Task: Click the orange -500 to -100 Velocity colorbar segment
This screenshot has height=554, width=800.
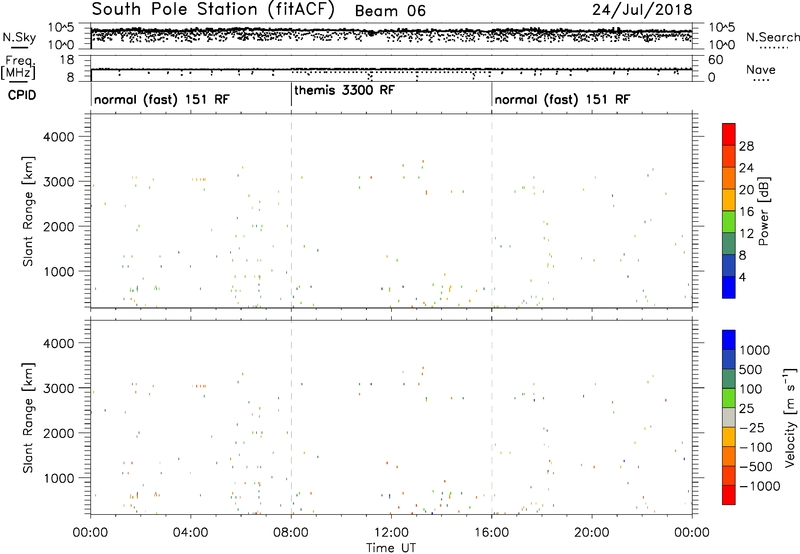Action: (729, 457)
